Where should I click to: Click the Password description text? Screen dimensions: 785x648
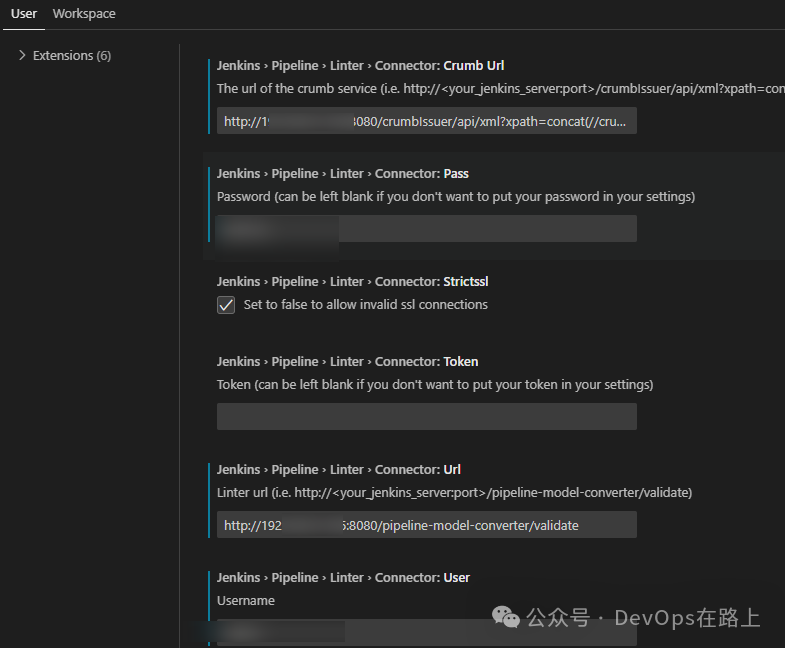tap(456, 197)
